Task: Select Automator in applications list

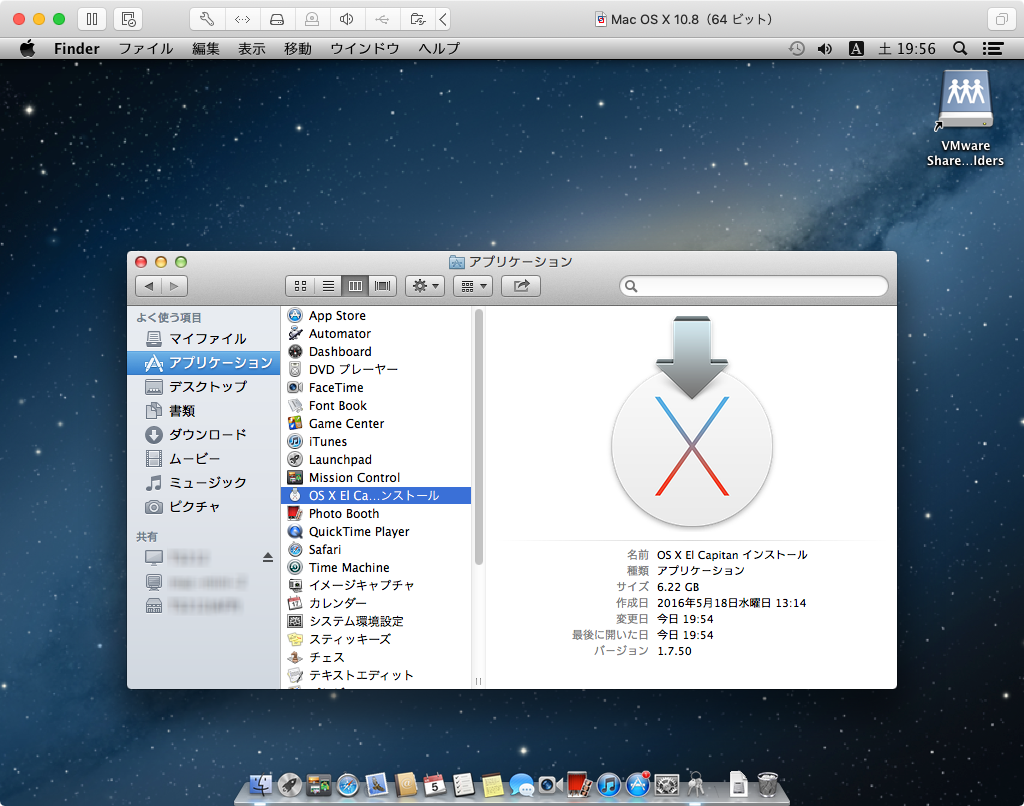Action: click(x=376, y=334)
